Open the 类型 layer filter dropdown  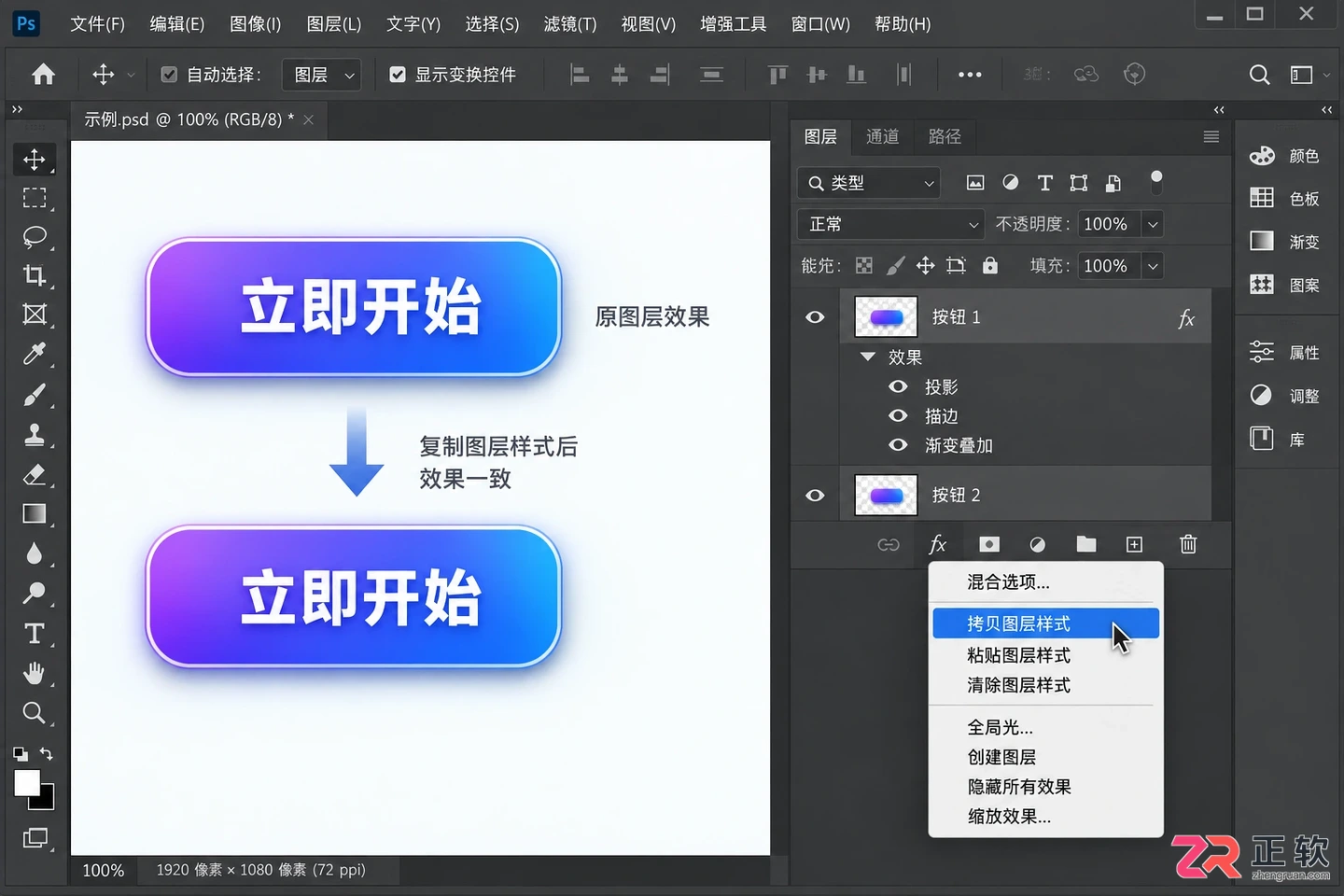point(868,183)
